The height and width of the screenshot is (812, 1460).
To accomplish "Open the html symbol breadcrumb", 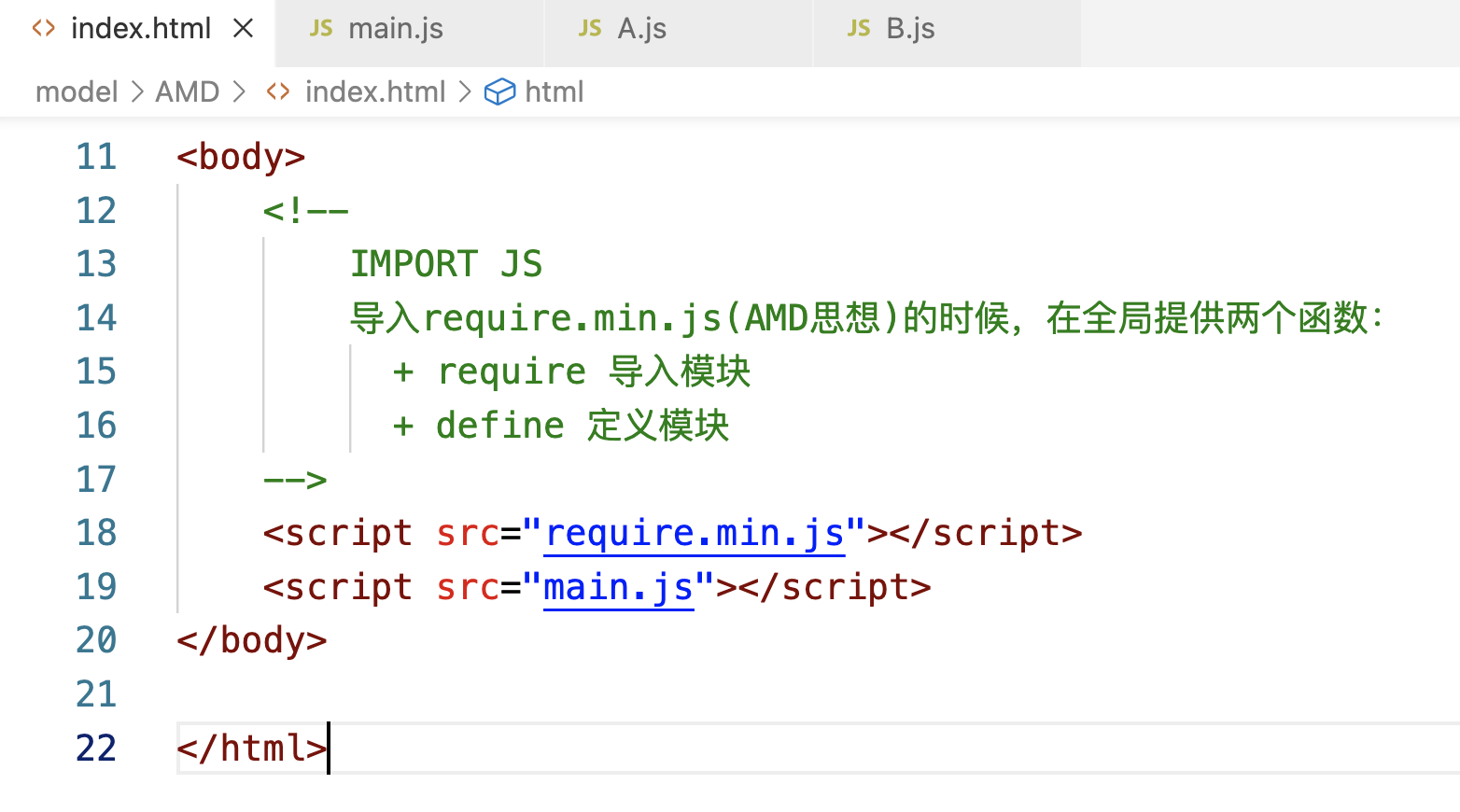I will [554, 91].
